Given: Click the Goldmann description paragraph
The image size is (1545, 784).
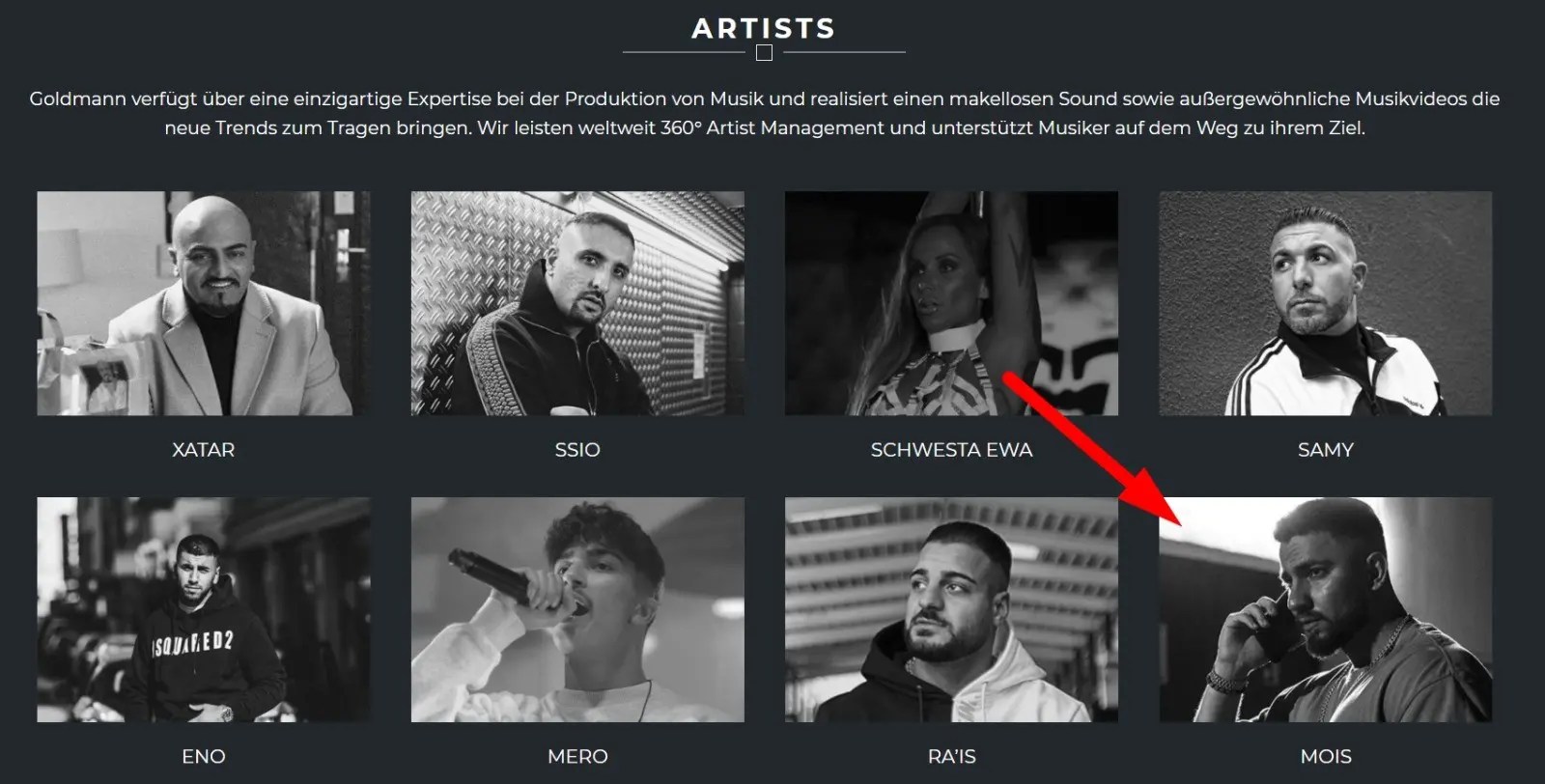Looking at the screenshot, I should tap(764, 113).
